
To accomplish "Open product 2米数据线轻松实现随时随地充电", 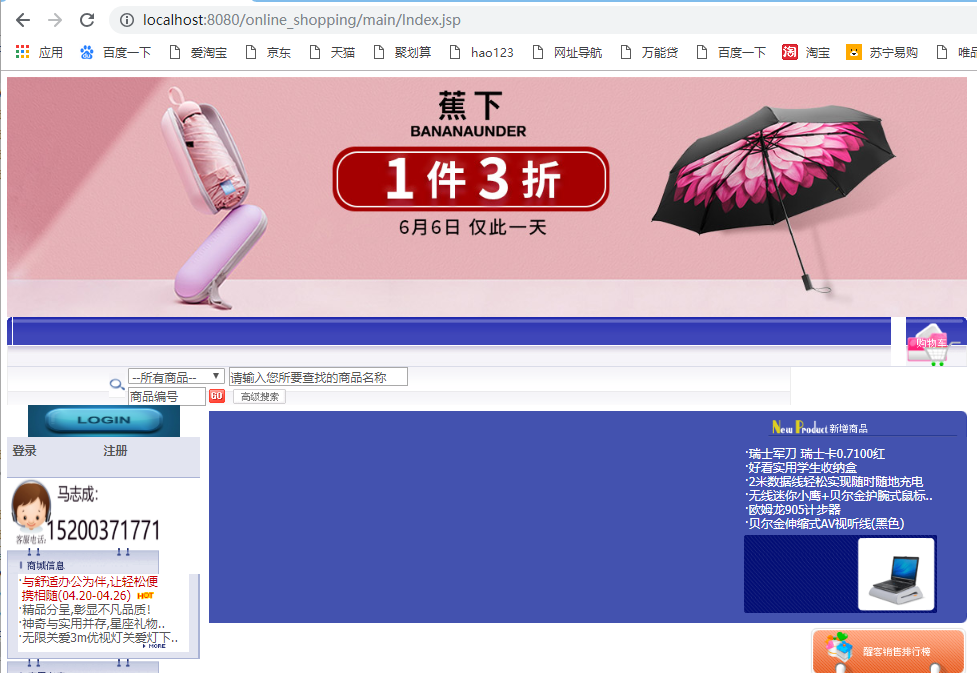I will point(835,482).
